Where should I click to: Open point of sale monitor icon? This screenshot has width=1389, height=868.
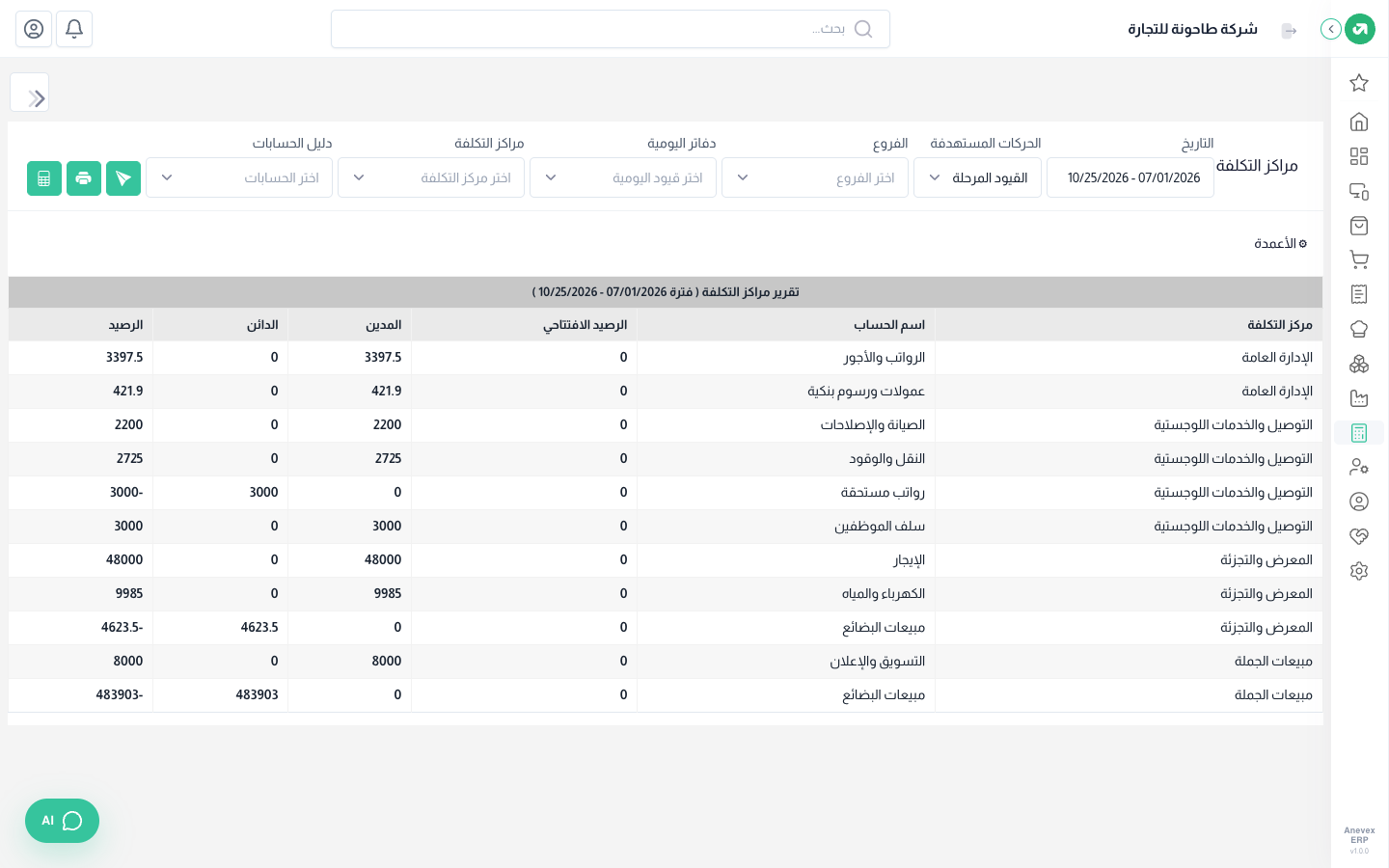point(1359,191)
